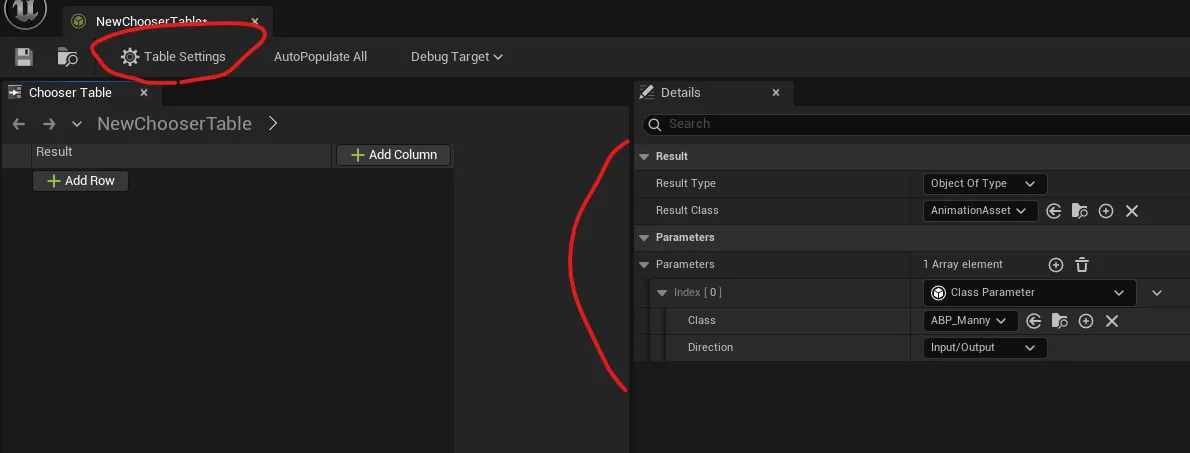1190x453 pixels.
Task: Open Result Type dropdown
Action: tap(985, 184)
